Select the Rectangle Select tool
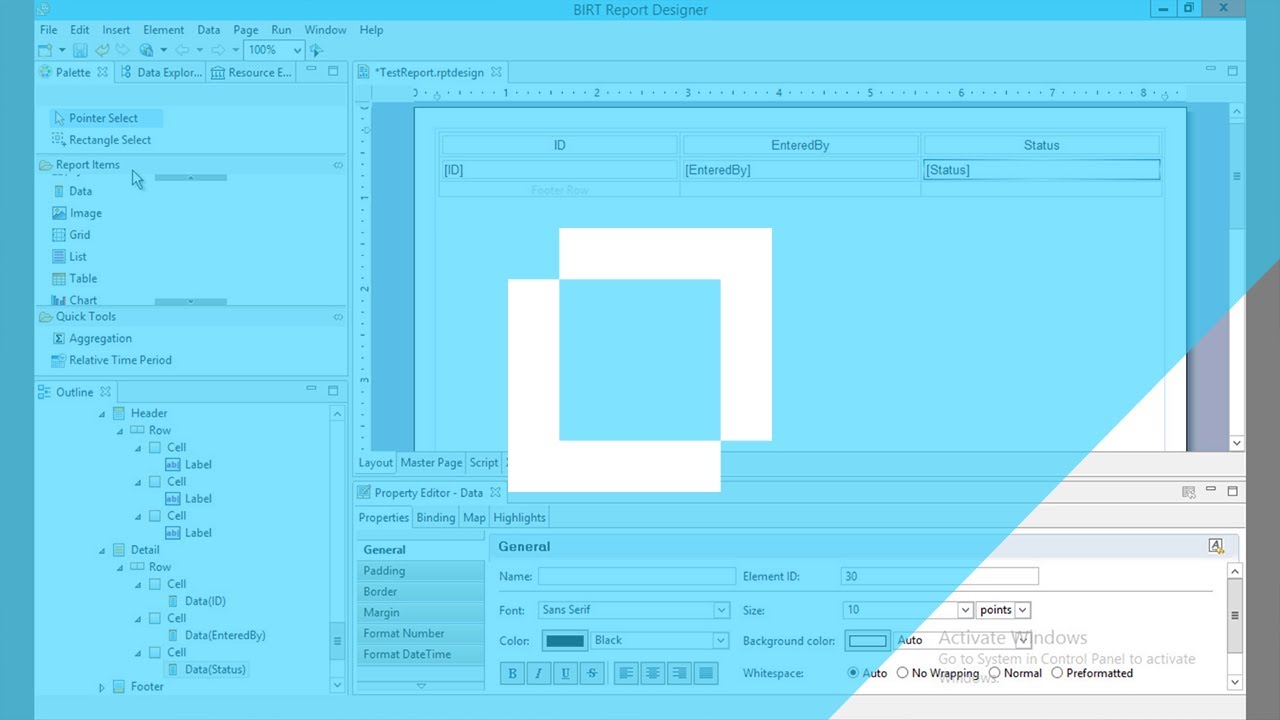The width and height of the screenshot is (1280, 720). coord(104,140)
